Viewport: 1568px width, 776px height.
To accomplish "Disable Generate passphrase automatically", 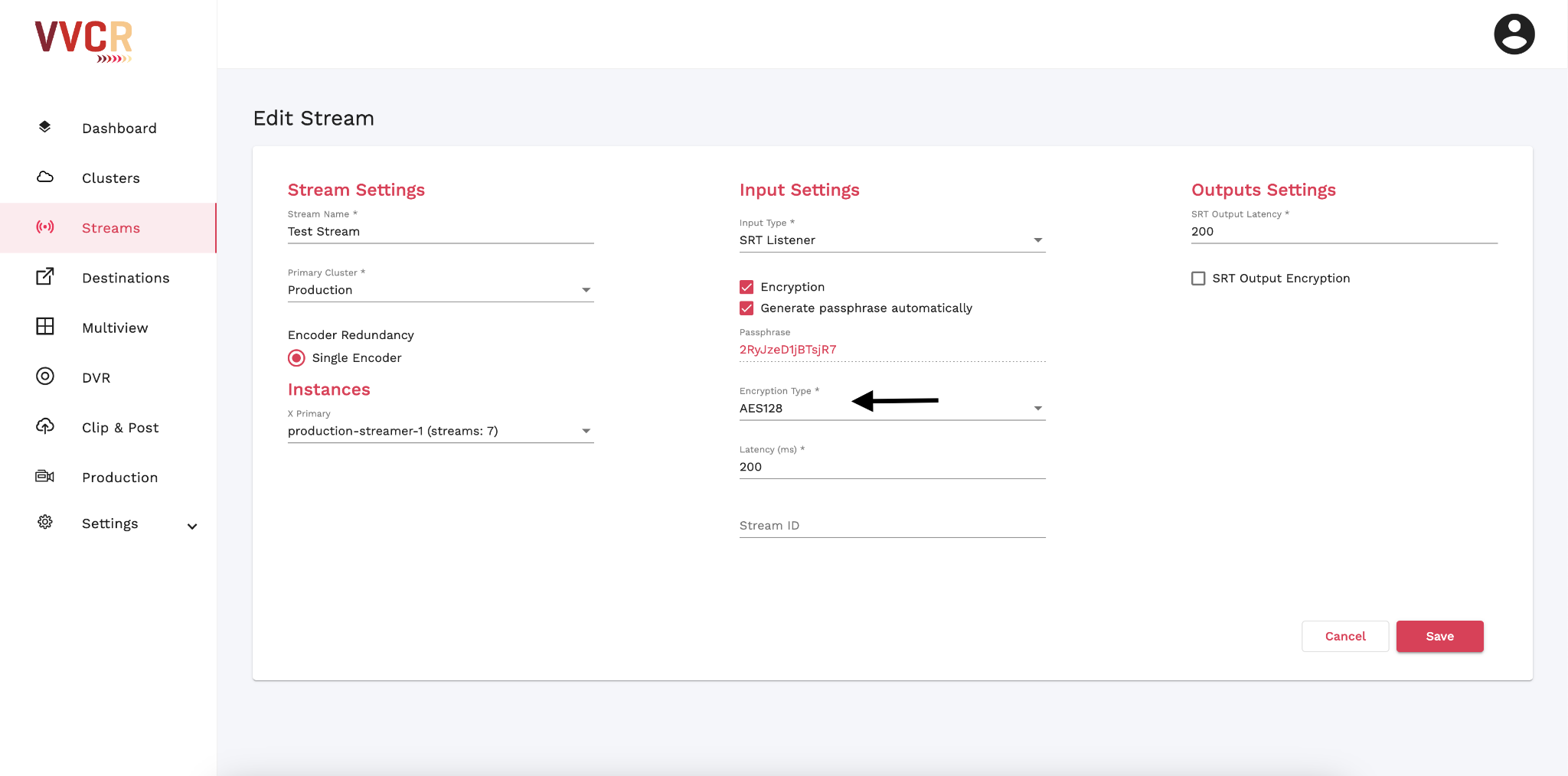I will 746,308.
